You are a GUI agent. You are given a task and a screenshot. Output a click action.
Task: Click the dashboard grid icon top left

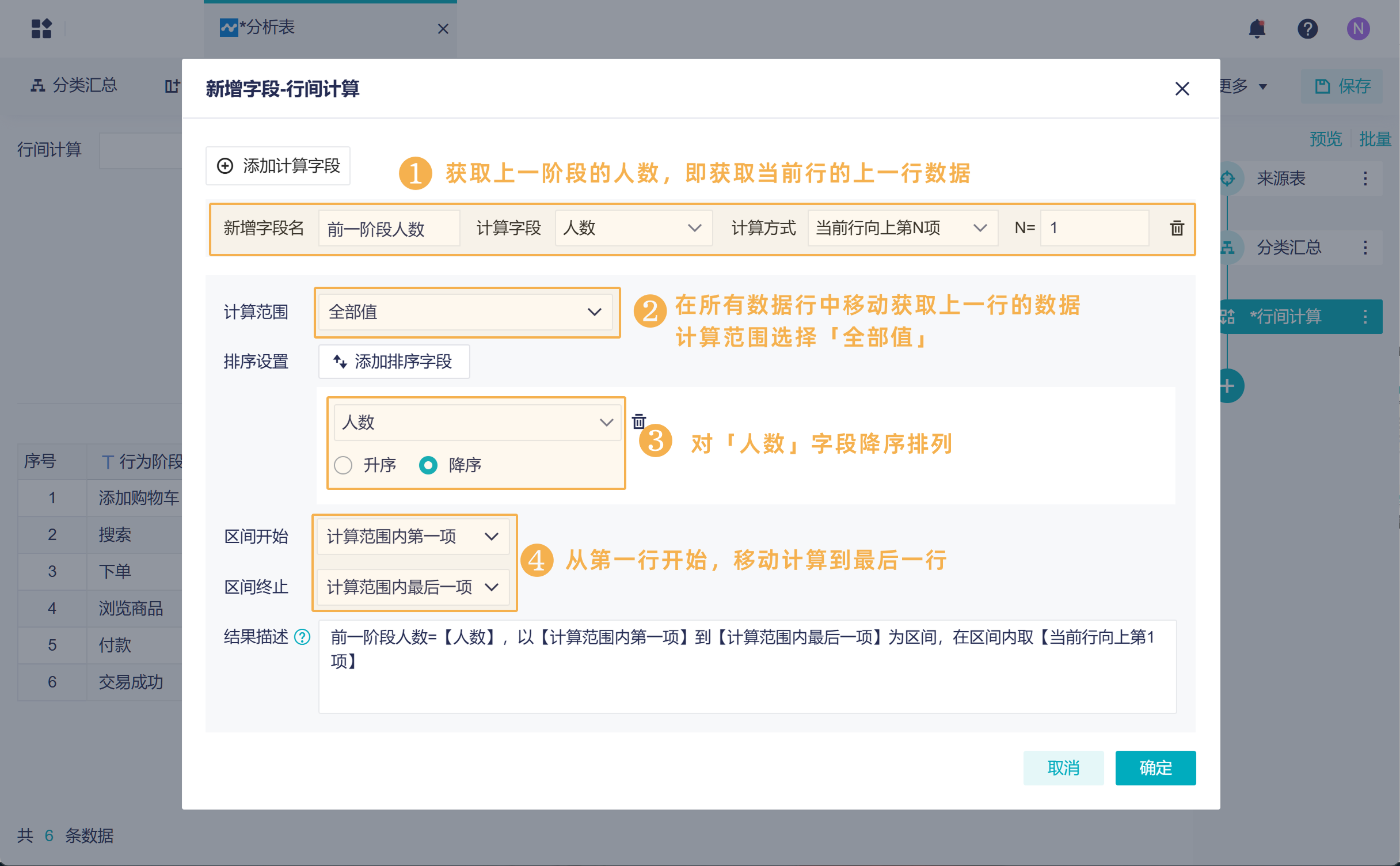42,28
